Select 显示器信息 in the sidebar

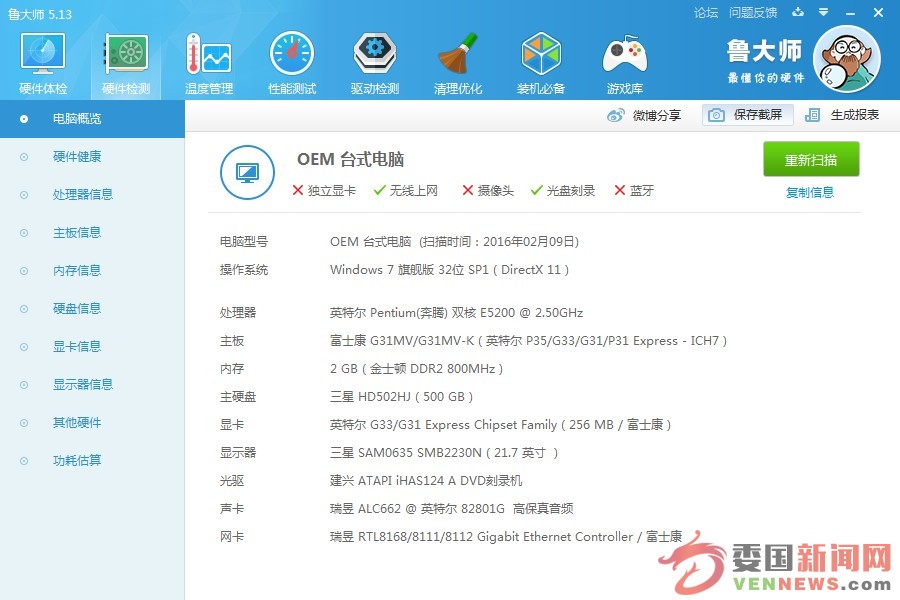click(92, 384)
